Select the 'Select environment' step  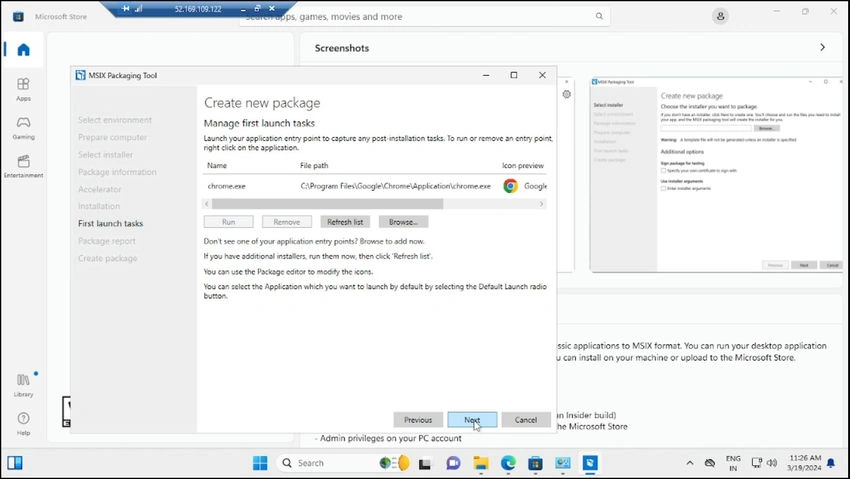(x=115, y=120)
